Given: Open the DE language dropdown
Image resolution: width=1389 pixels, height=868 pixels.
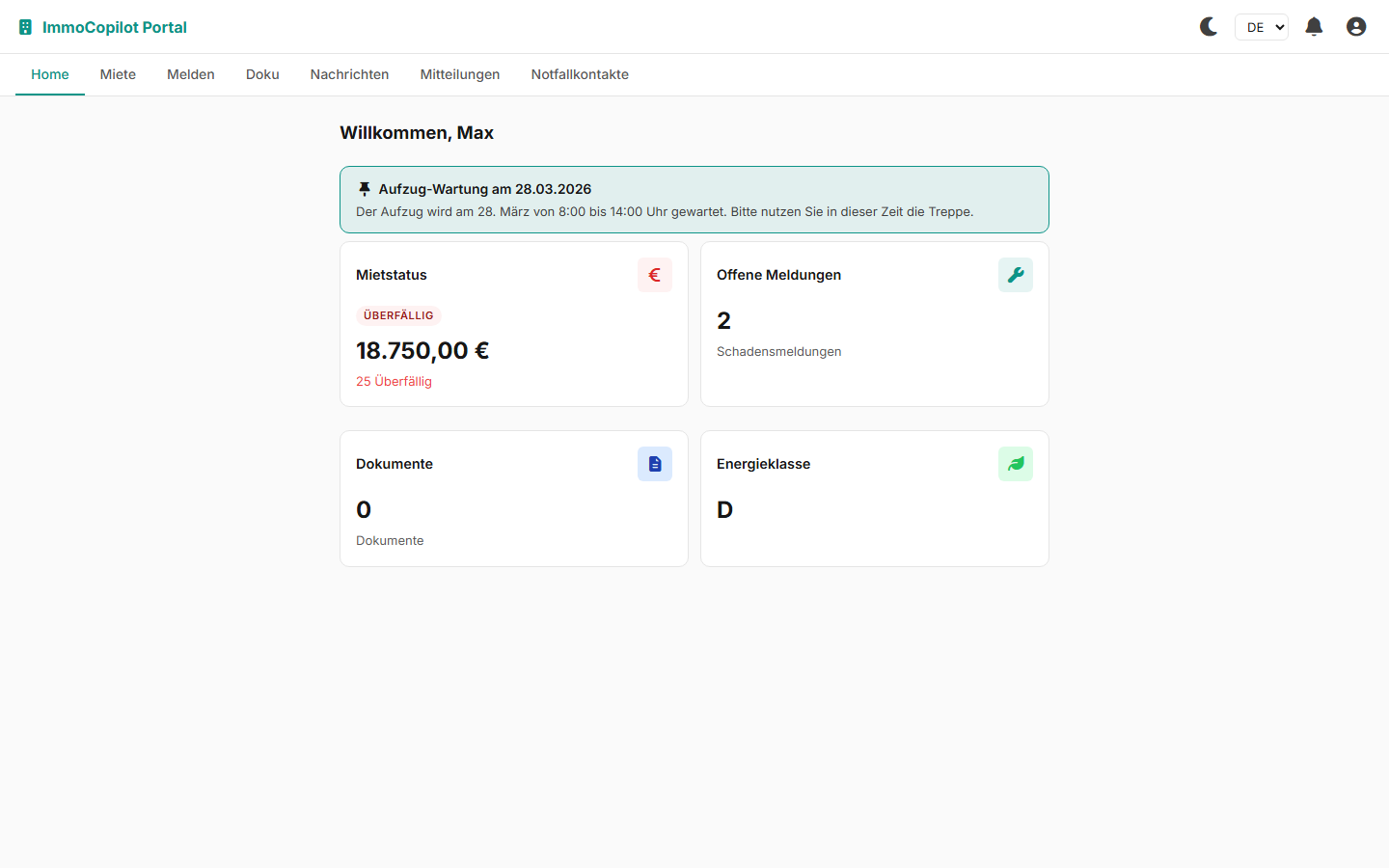Looking at the screenshot, I should pyautogui.click(x=1261, y=26).
